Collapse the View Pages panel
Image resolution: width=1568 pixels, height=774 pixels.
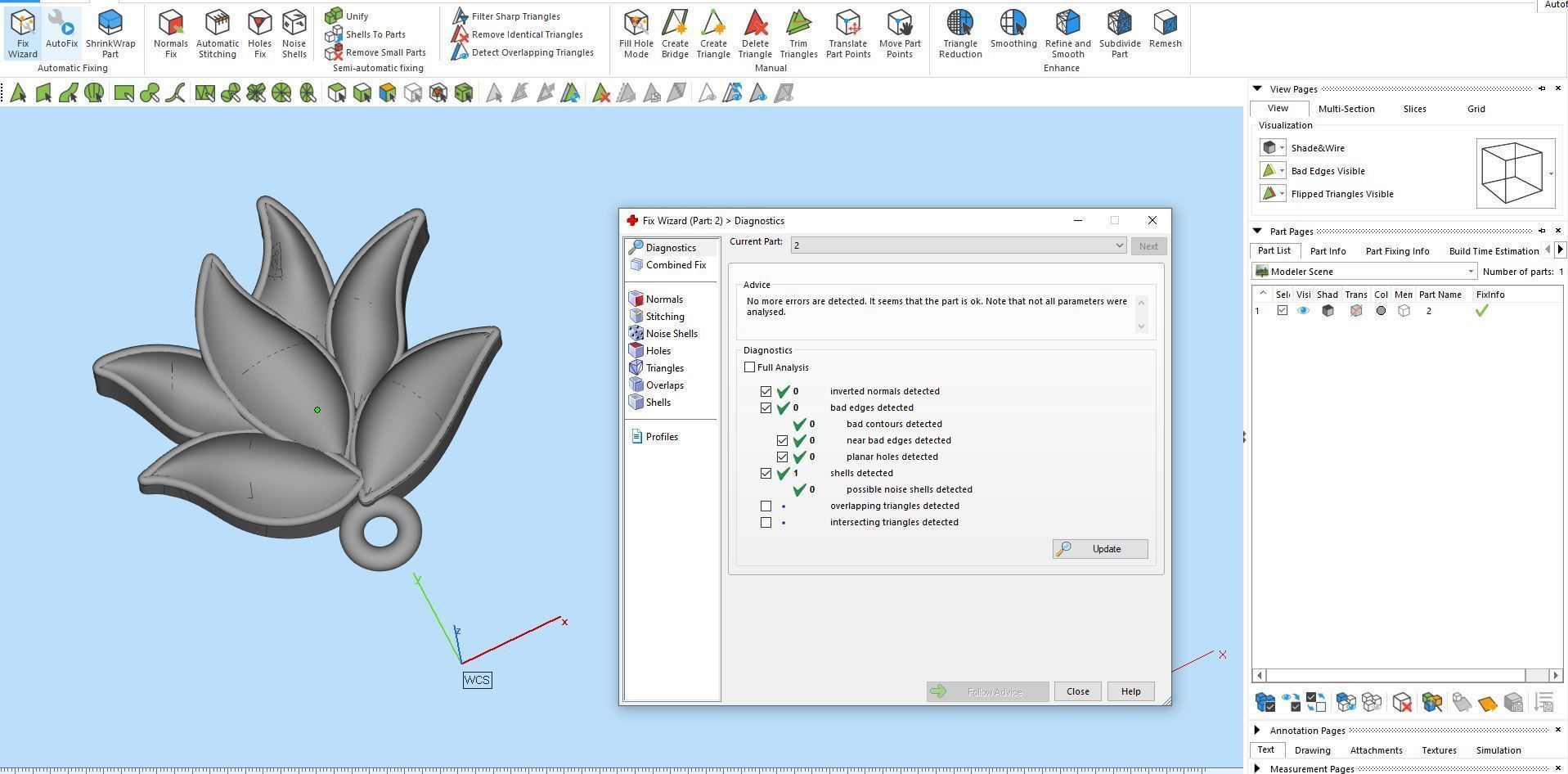click(x=1258, y=89)
